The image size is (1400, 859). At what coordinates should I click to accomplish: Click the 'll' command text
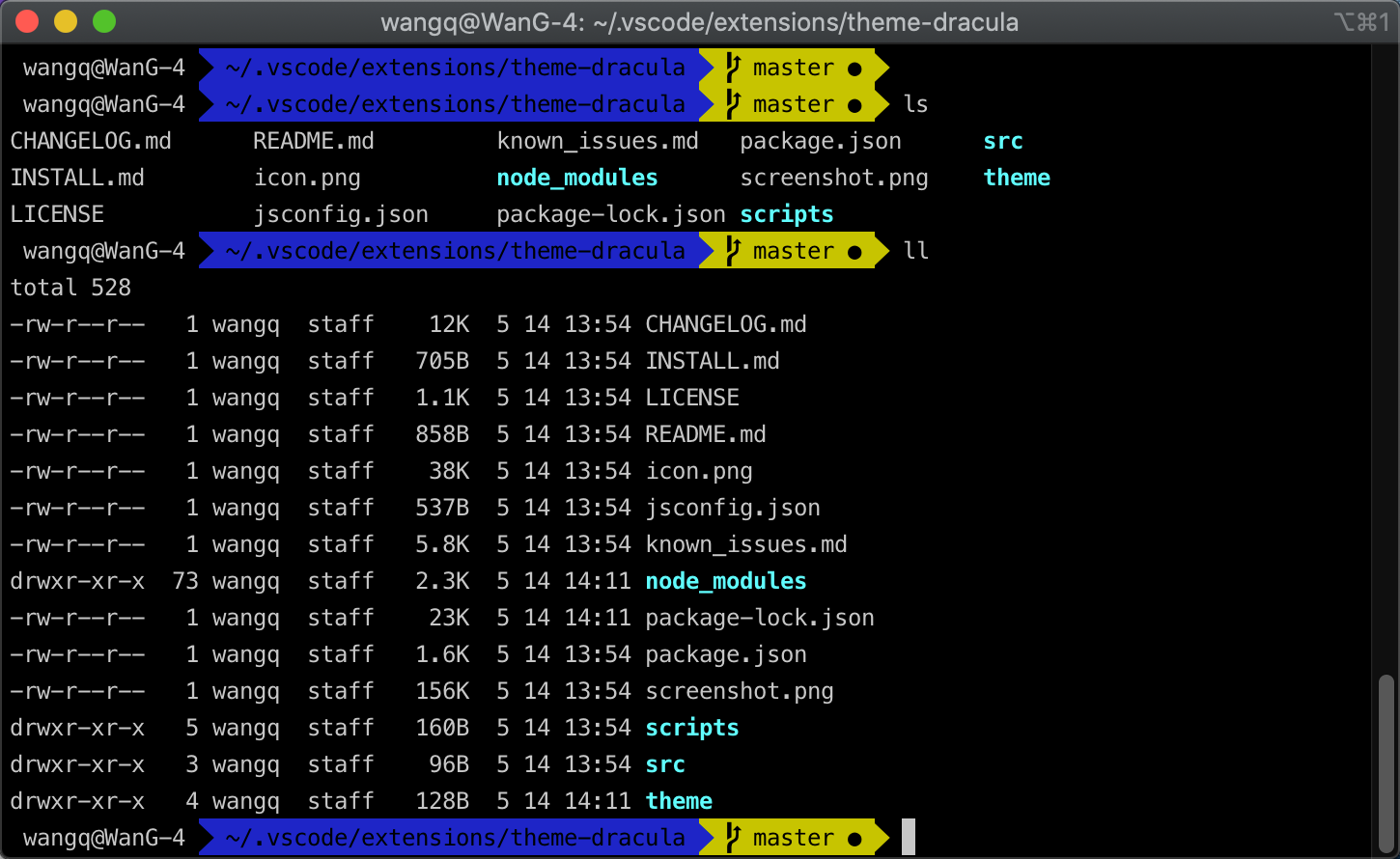[x=915, y=251]
